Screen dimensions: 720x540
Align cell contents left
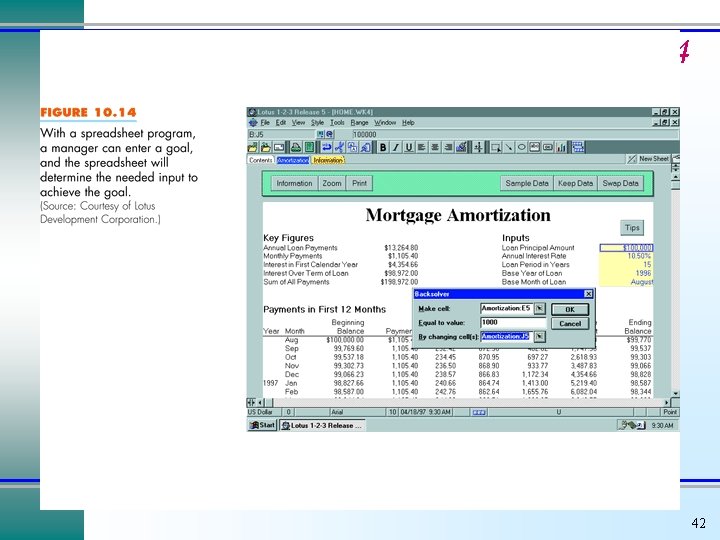pyautogui.click(x=422, y=147)
